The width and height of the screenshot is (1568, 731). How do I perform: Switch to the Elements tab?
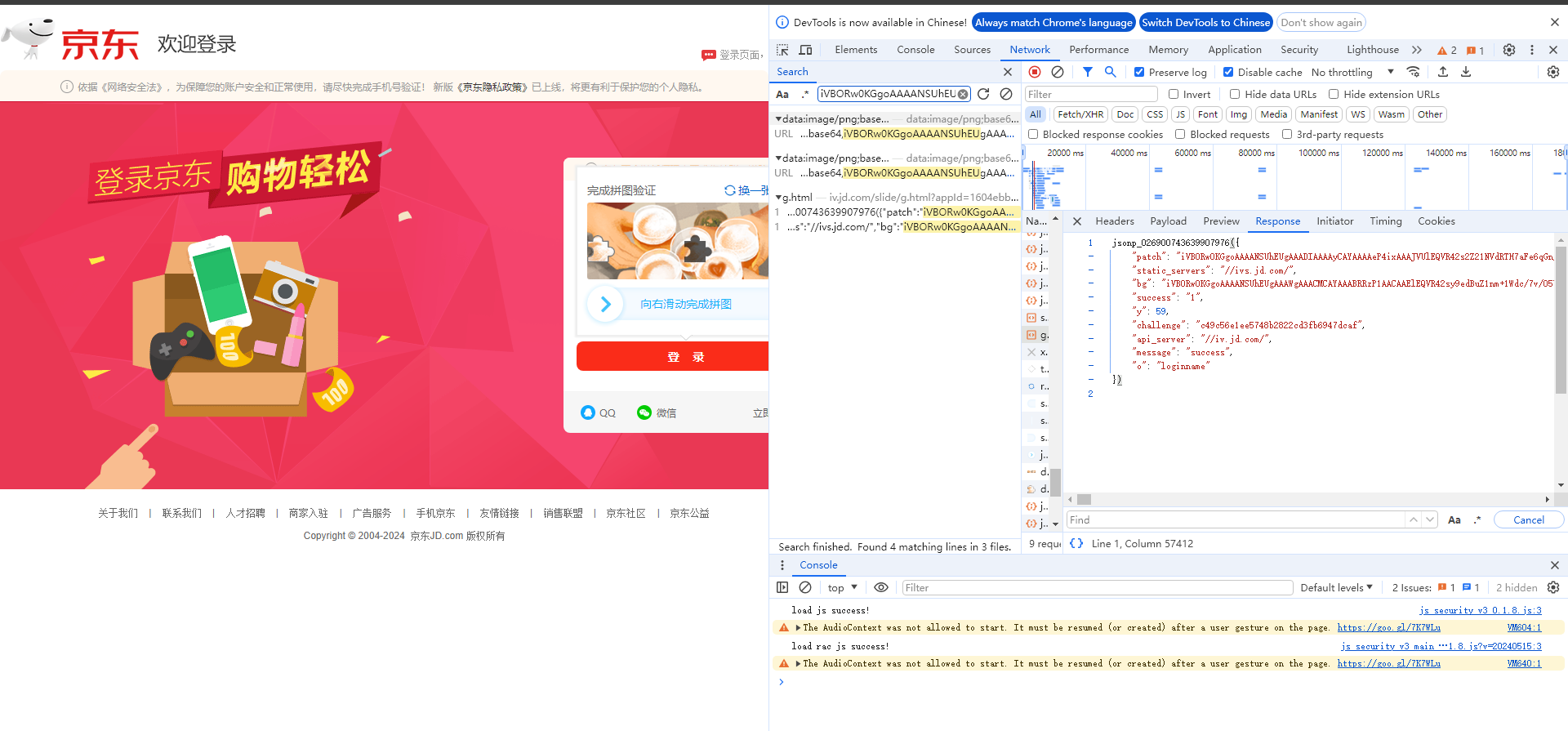[x=856, y=50]
